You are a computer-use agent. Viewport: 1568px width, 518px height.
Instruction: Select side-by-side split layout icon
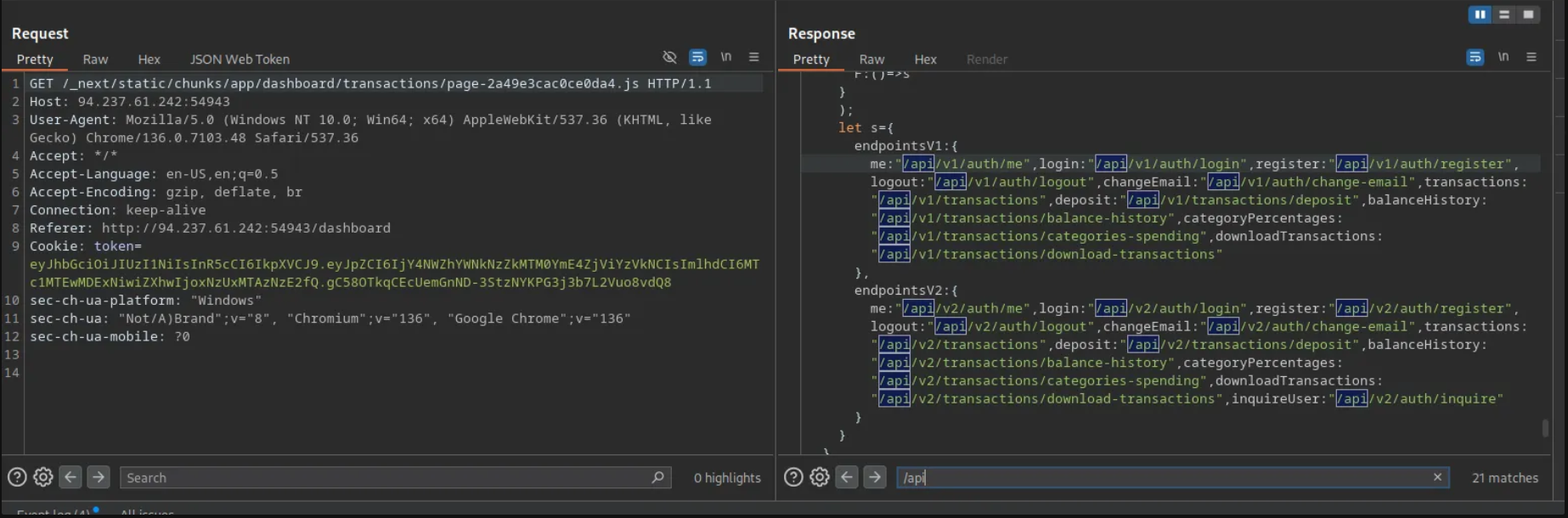[x=1480, y=14]
